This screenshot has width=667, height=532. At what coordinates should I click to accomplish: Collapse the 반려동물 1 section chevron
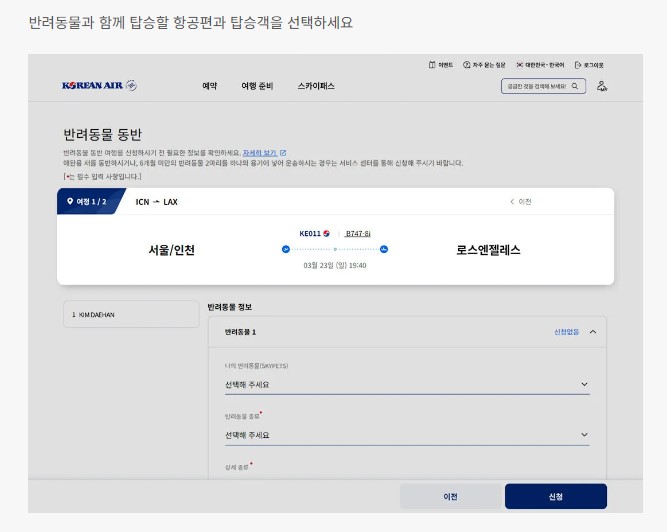593,332
